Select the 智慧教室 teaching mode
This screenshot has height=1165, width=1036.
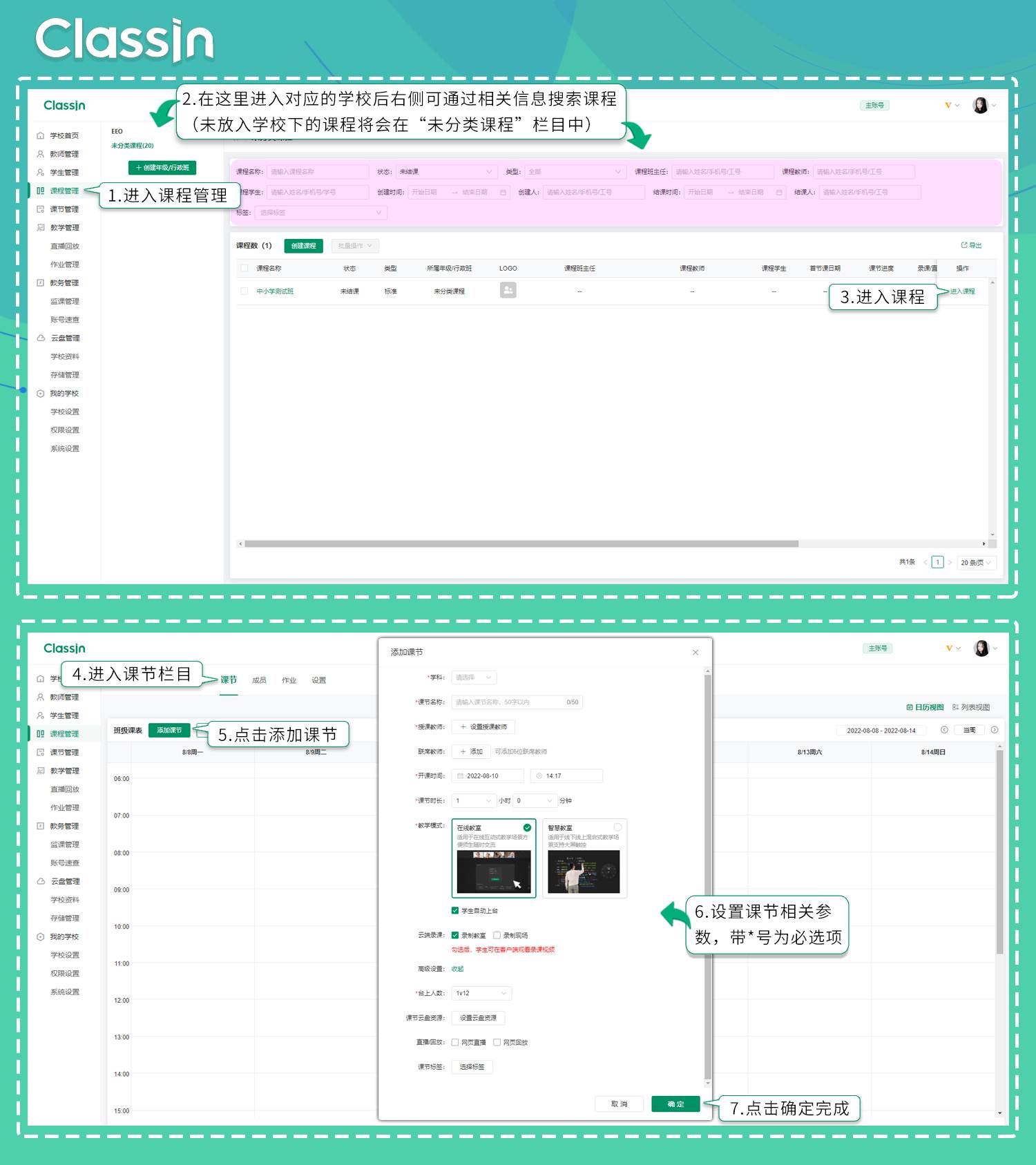coord(585,858)
